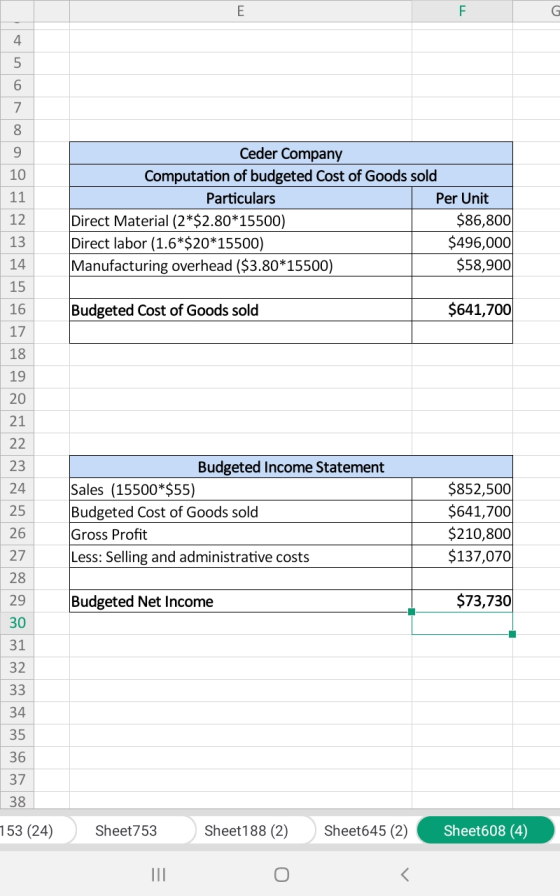Select 'Sales (15500*$55)' cell
Image resolution: width=560 pixels, height=896 pixels.
(241, 489)
